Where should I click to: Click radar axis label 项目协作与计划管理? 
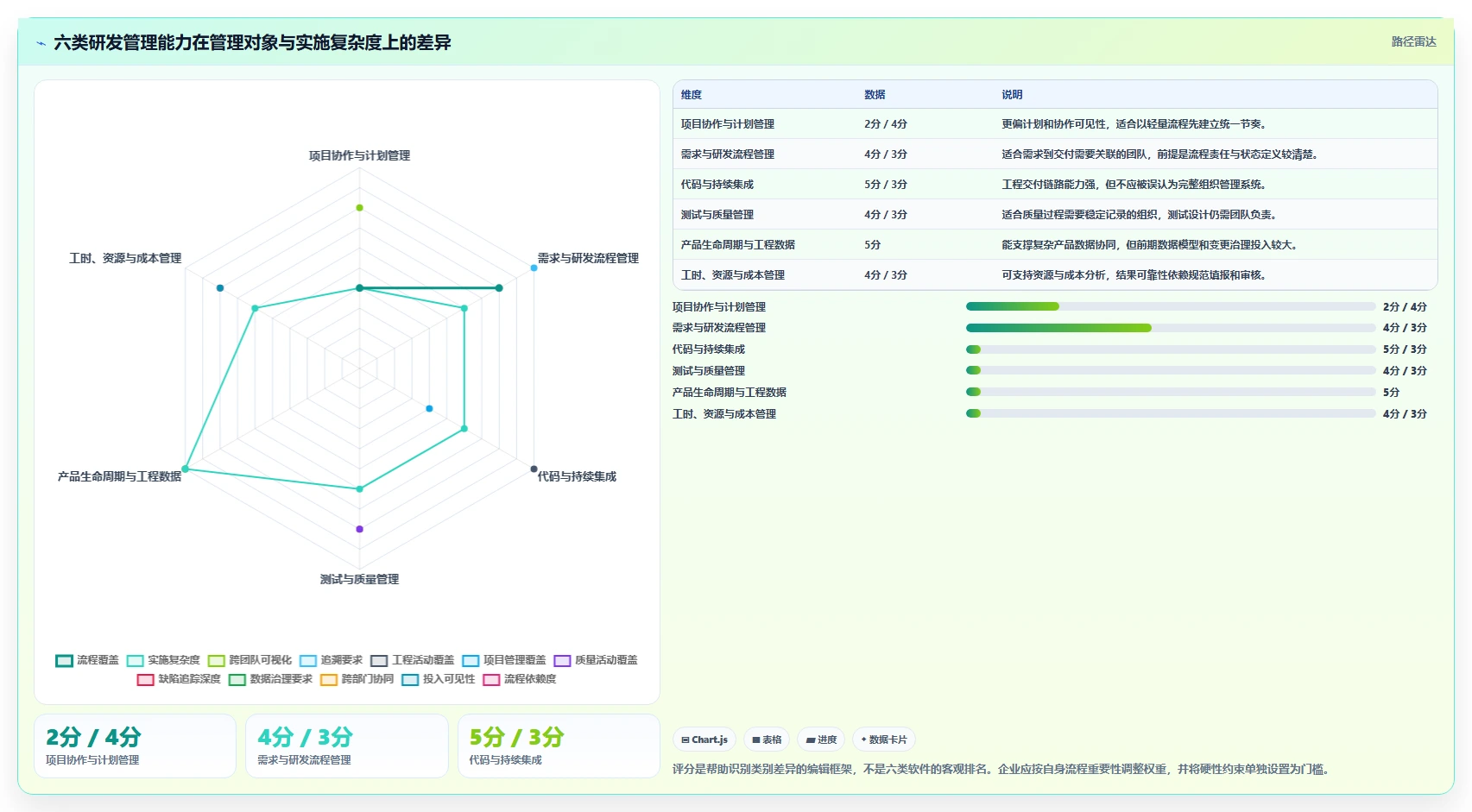(360, 156)
